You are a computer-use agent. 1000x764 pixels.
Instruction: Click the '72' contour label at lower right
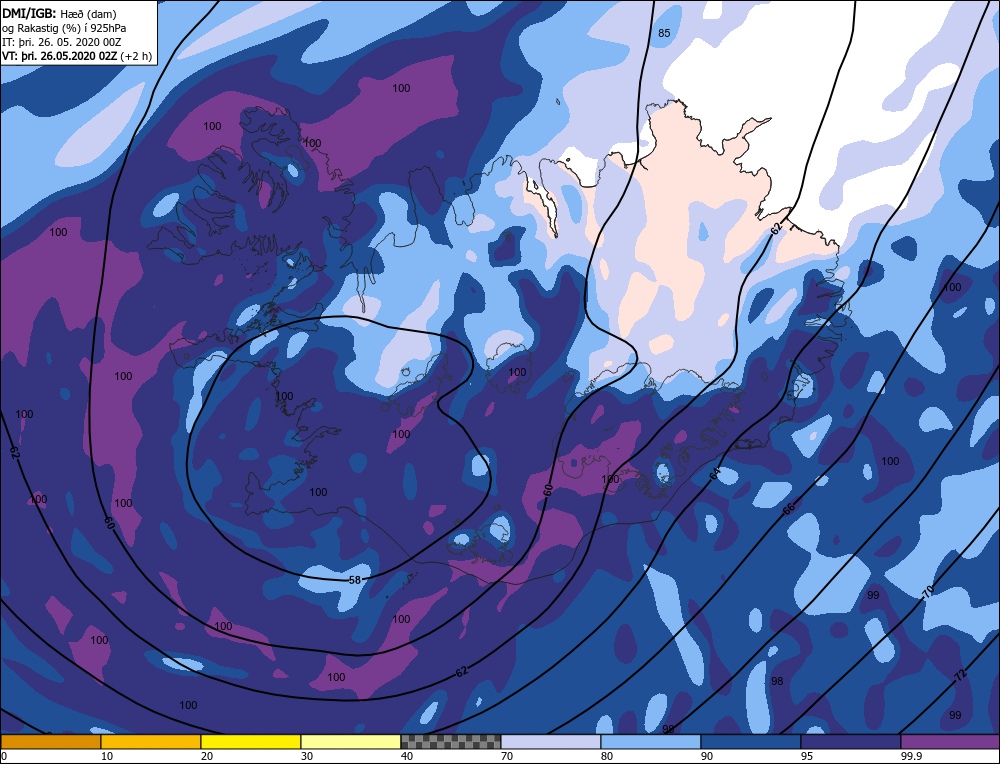961,675
